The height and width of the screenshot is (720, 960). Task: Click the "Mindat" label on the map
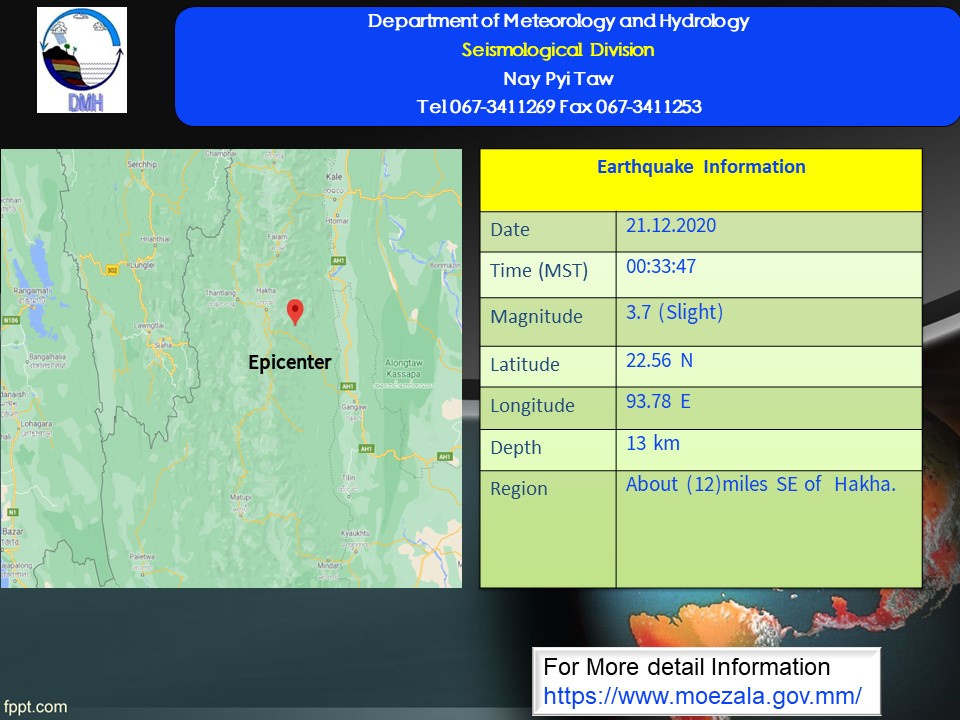pos(328,565)
